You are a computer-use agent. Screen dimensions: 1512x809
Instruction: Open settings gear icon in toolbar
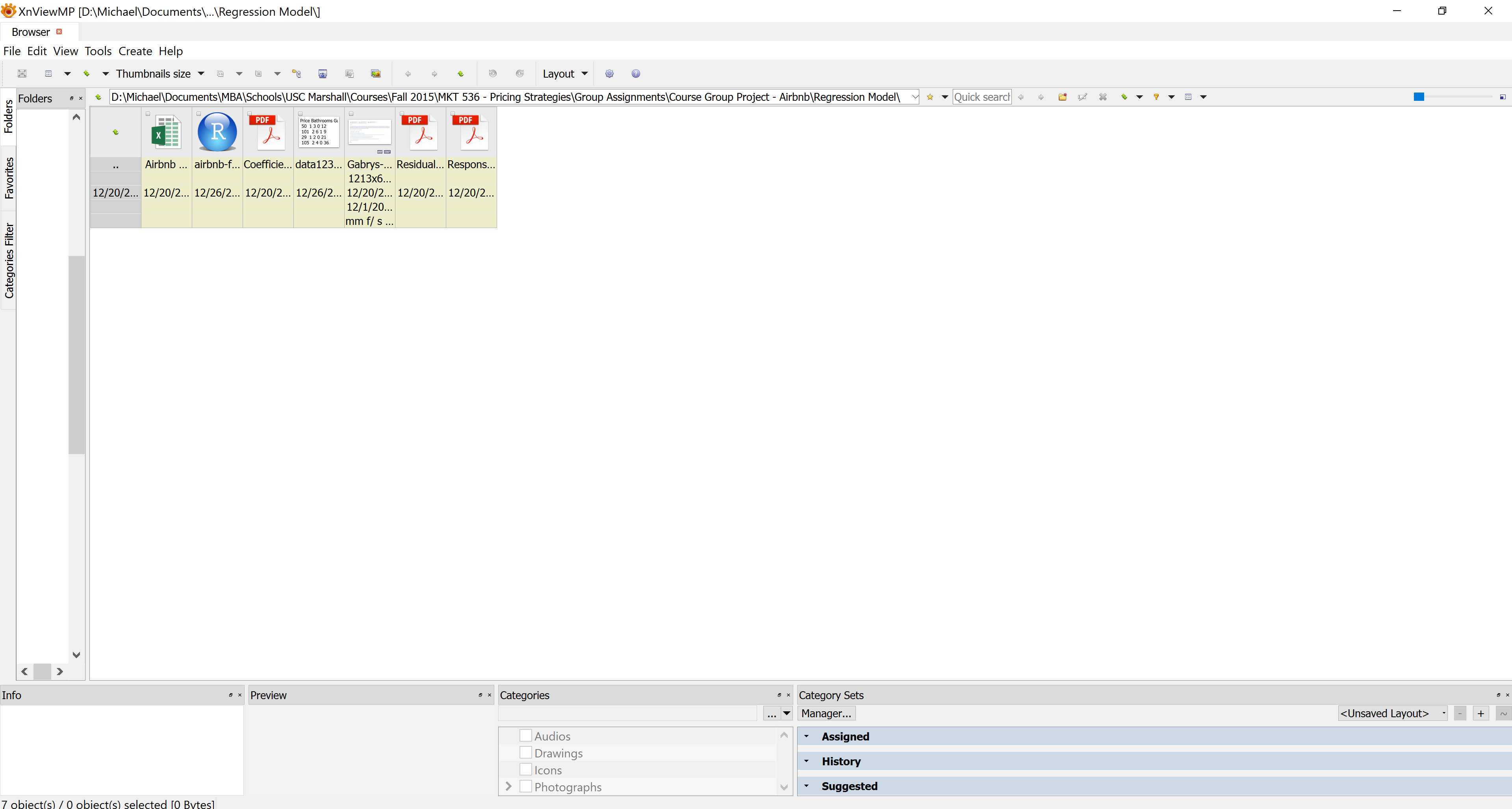[x=609, y=73]
